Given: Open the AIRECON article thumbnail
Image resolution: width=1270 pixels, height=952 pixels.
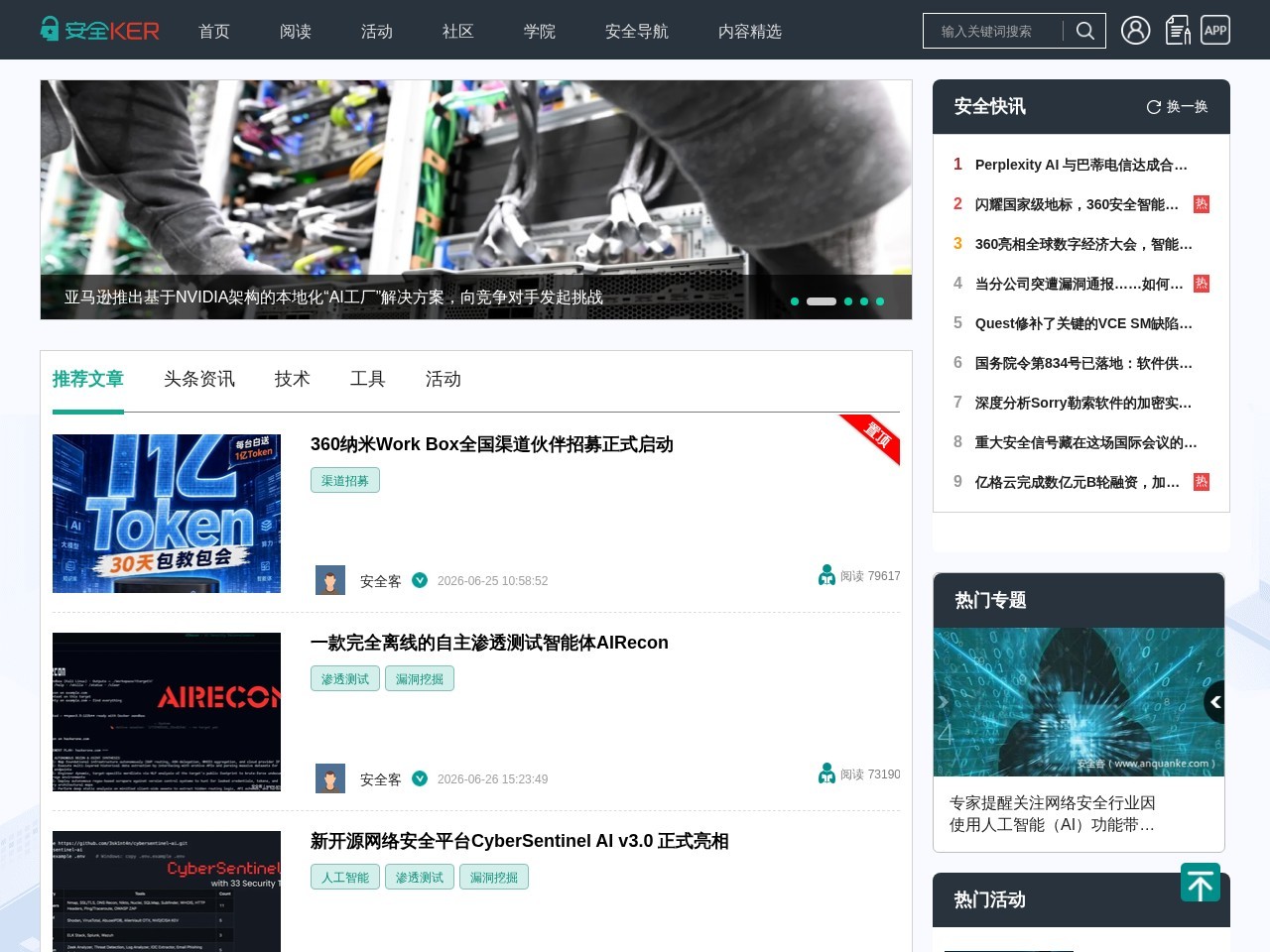Looking at the screenshot, I should tap(167, 712).
